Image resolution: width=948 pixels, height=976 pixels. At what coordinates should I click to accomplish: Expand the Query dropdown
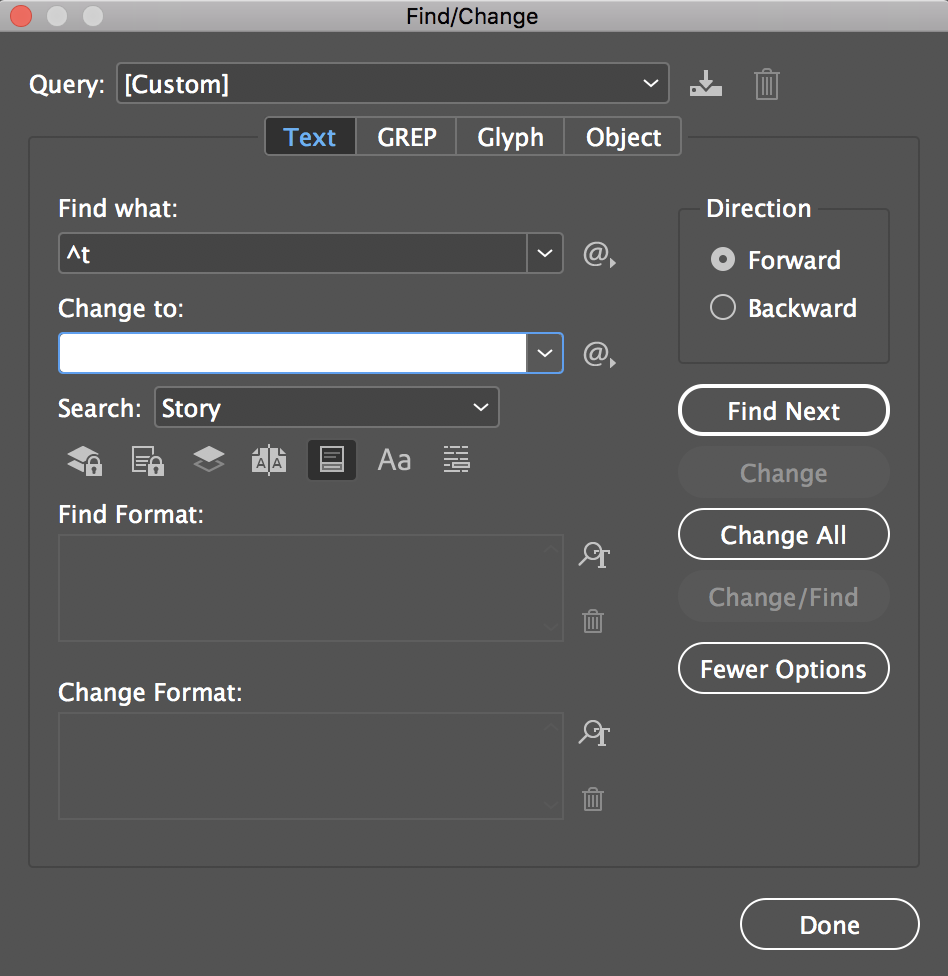click(x=651, y=84)
